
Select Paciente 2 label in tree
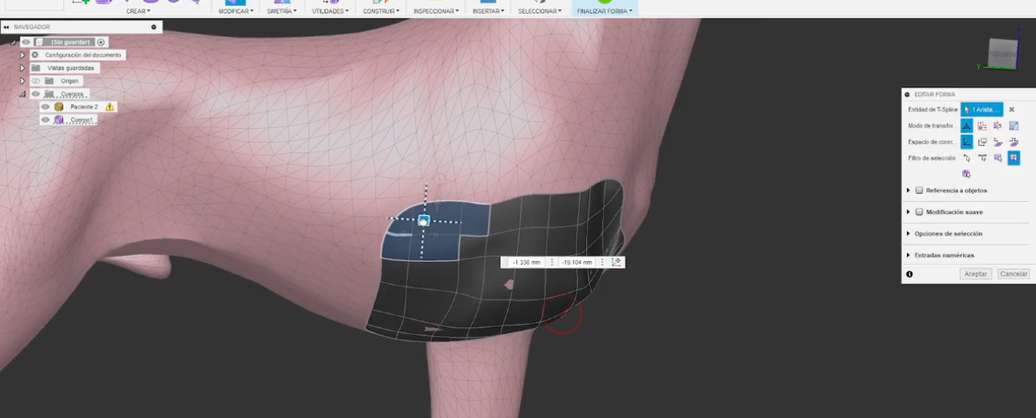(84, 106)
